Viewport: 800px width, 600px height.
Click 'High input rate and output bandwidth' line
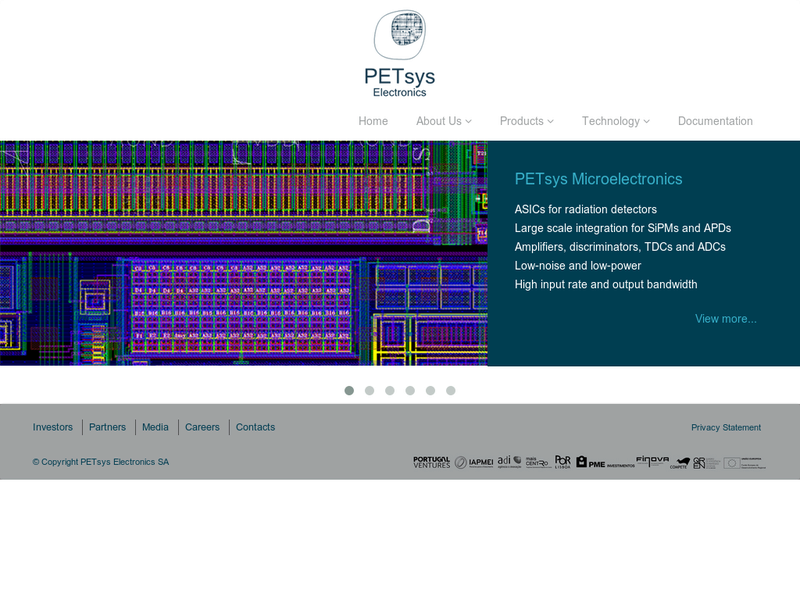coord(606,285)
